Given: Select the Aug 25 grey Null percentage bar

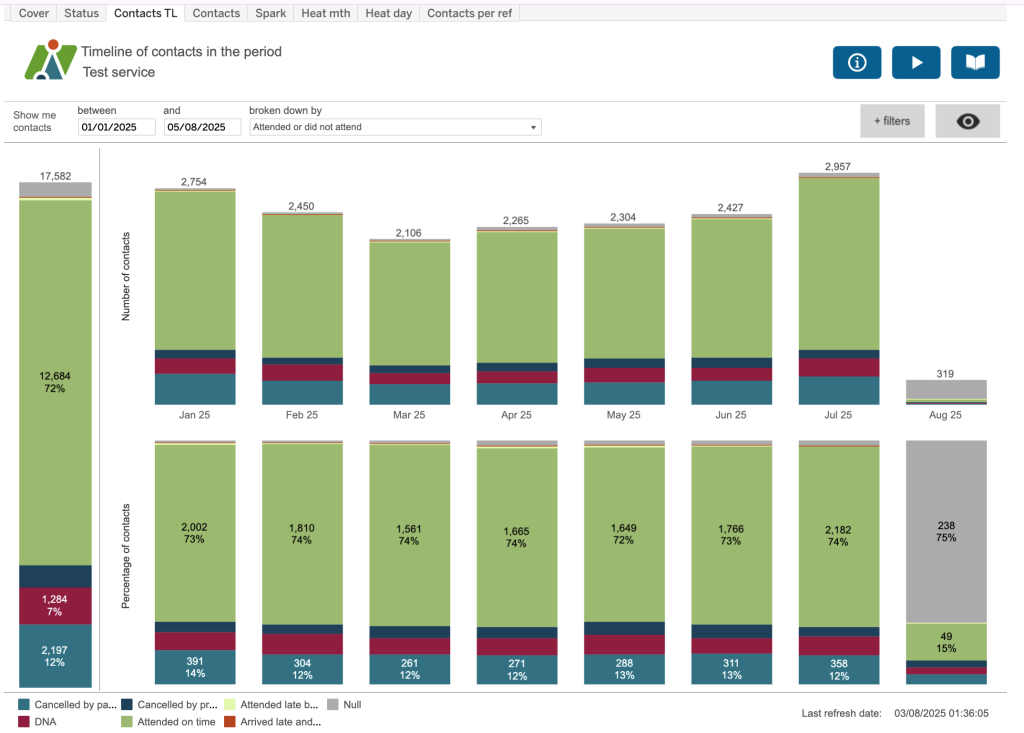Looking at the screenshot, I should pyautogui.click(x=946, y=530).
